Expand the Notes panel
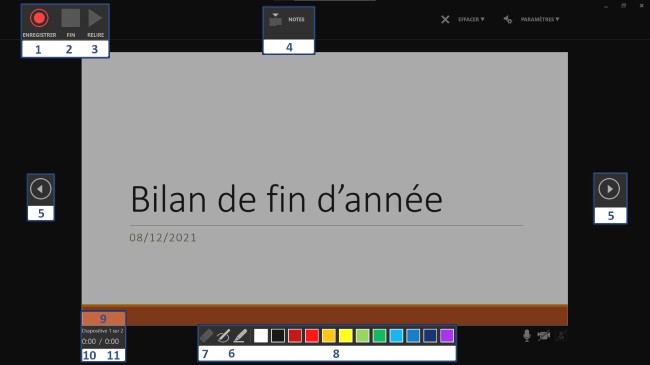Screen dimensions: 650x365 click(287, 19)
